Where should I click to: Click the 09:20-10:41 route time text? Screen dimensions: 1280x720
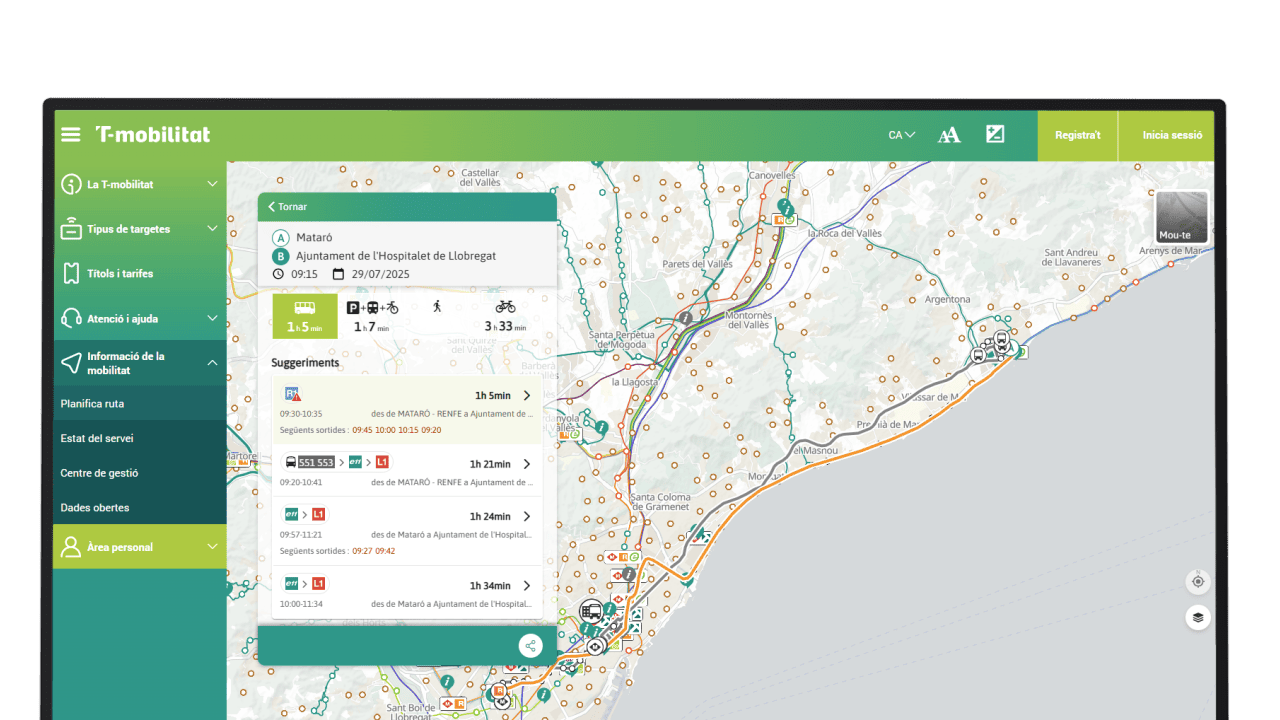[x=301, y=482]
